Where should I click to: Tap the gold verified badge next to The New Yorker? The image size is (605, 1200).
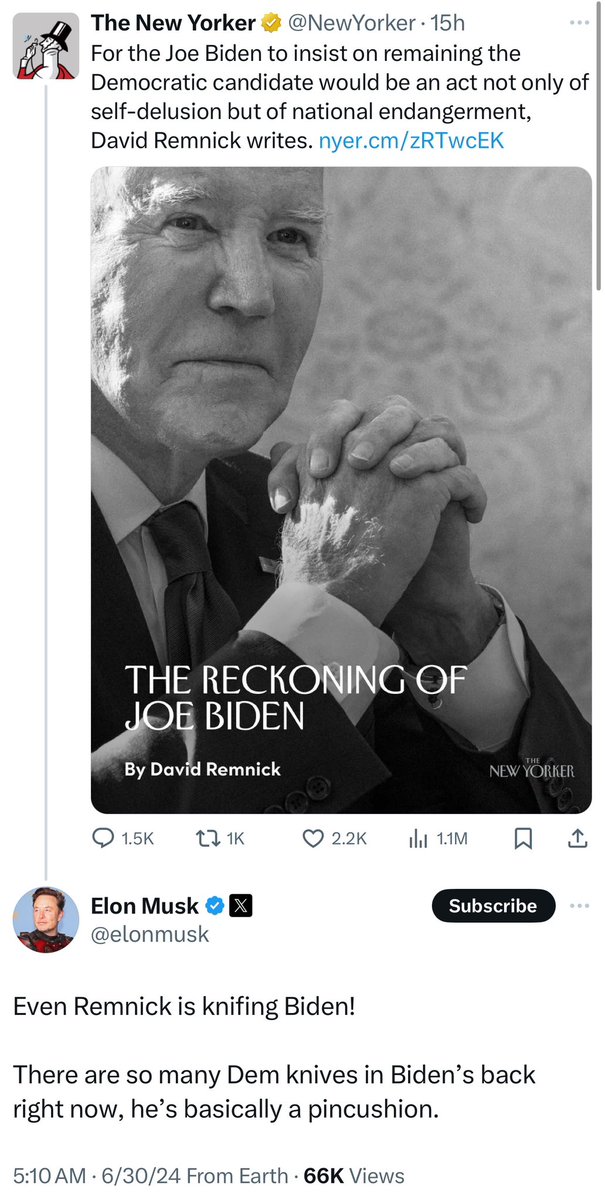click(270, 21)
